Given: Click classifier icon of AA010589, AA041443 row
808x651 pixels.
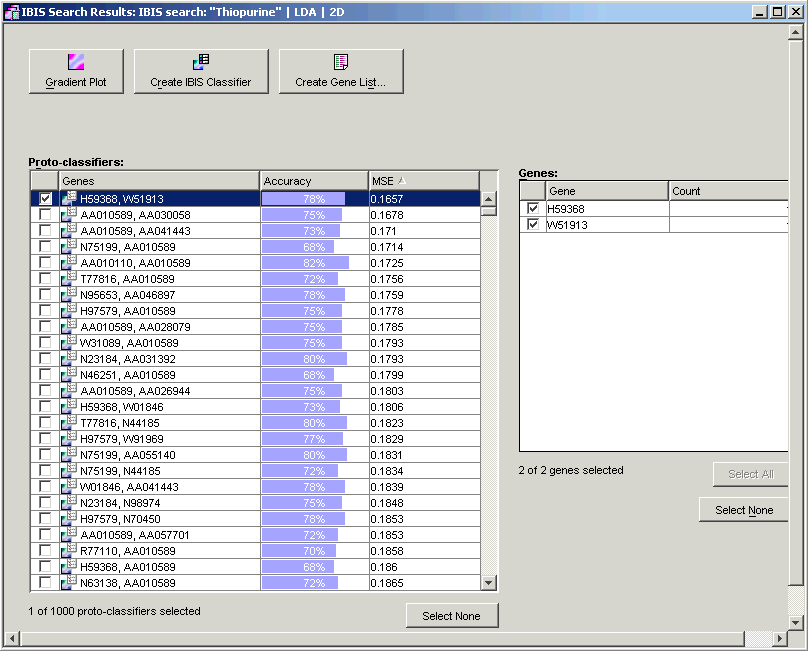Looking at the screenshot, I should click(69, 230).
